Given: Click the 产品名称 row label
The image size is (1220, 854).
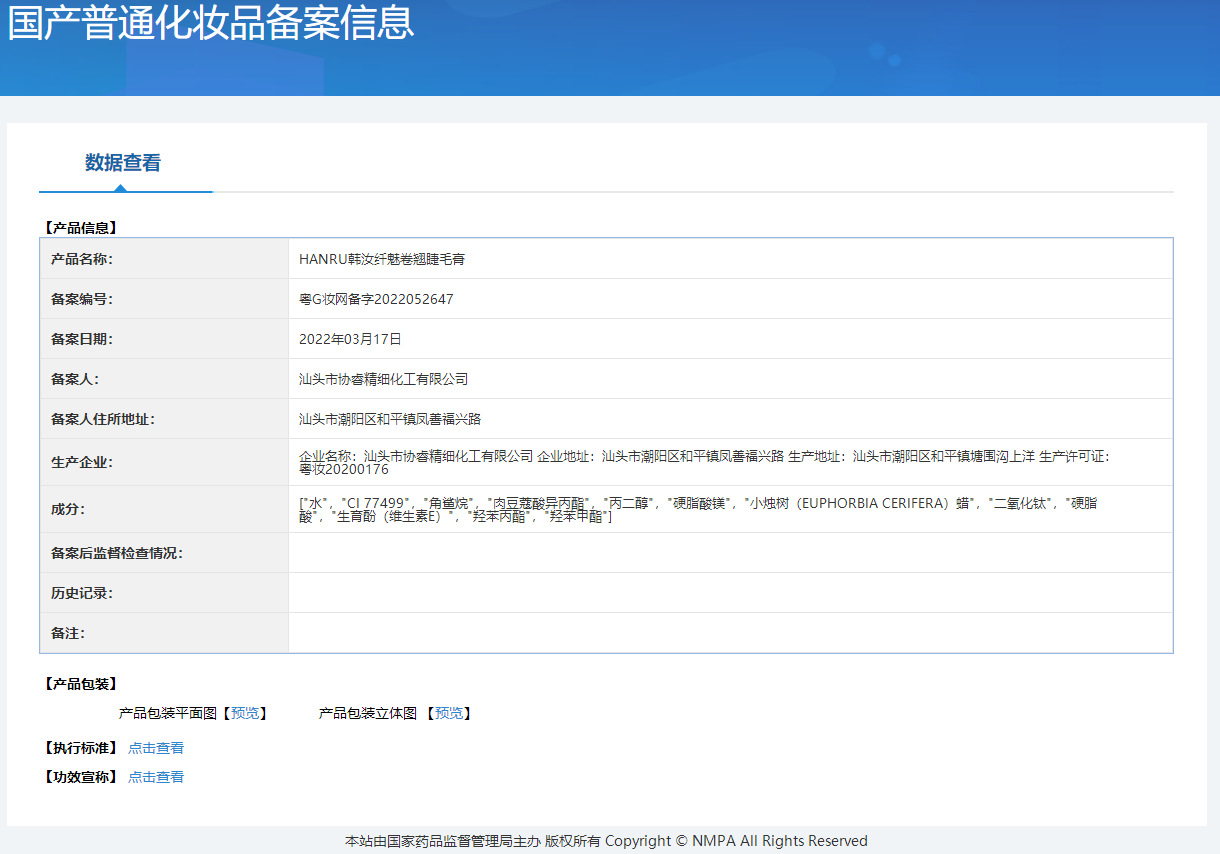Looking at the screenshot, I should click(x=82, y=259).
